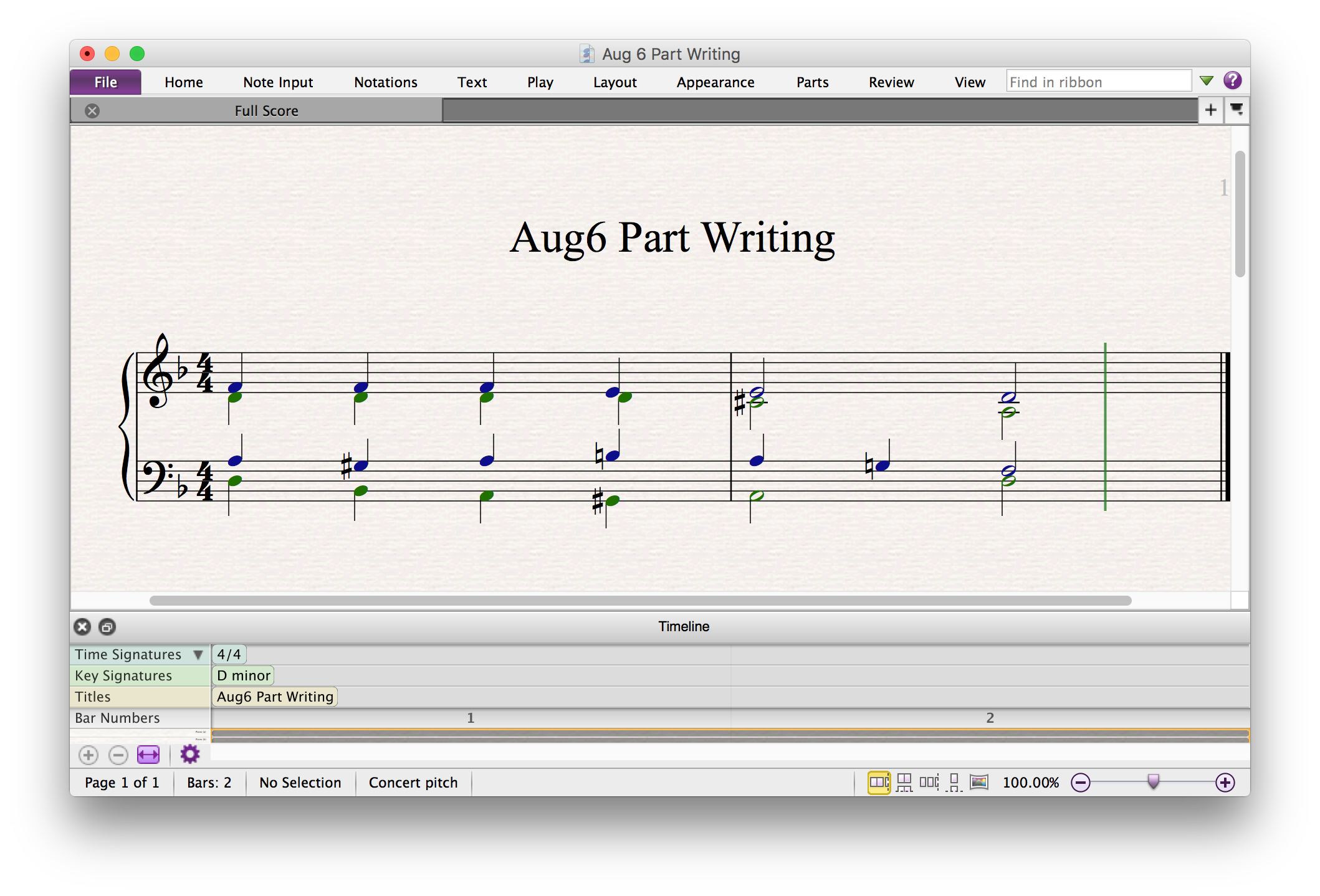This screenshot has width=1320, height=896.
Task: Close the Timeline panel
Action: coord(82,627)
